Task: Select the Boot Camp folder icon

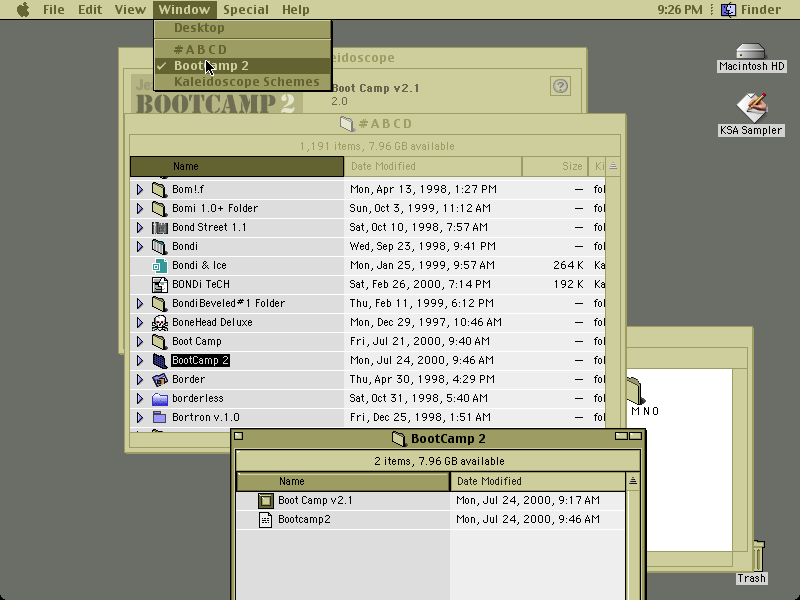Action: coord(159,341)
